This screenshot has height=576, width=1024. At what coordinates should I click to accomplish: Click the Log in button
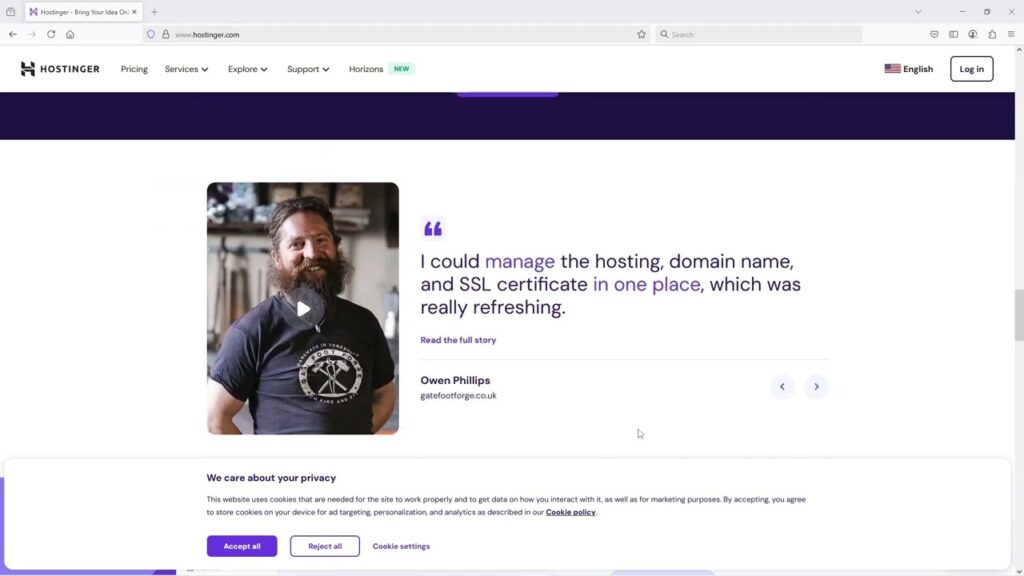971,69
